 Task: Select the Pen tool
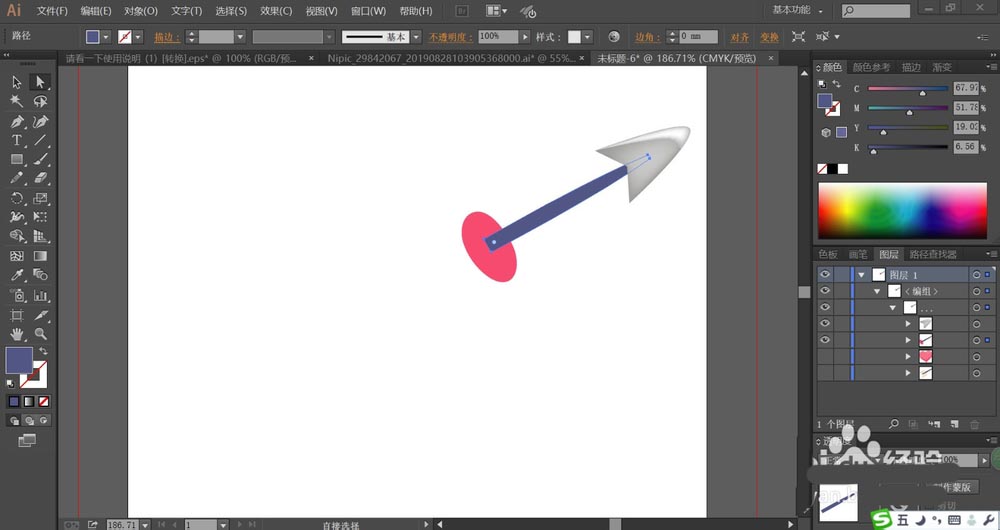pos(17,121)
